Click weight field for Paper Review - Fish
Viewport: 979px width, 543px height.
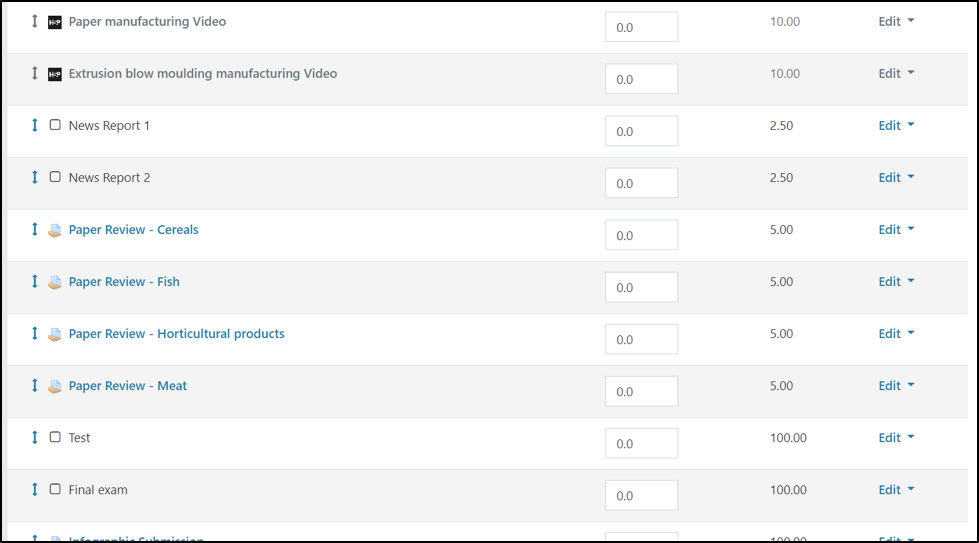coord(641,287)
